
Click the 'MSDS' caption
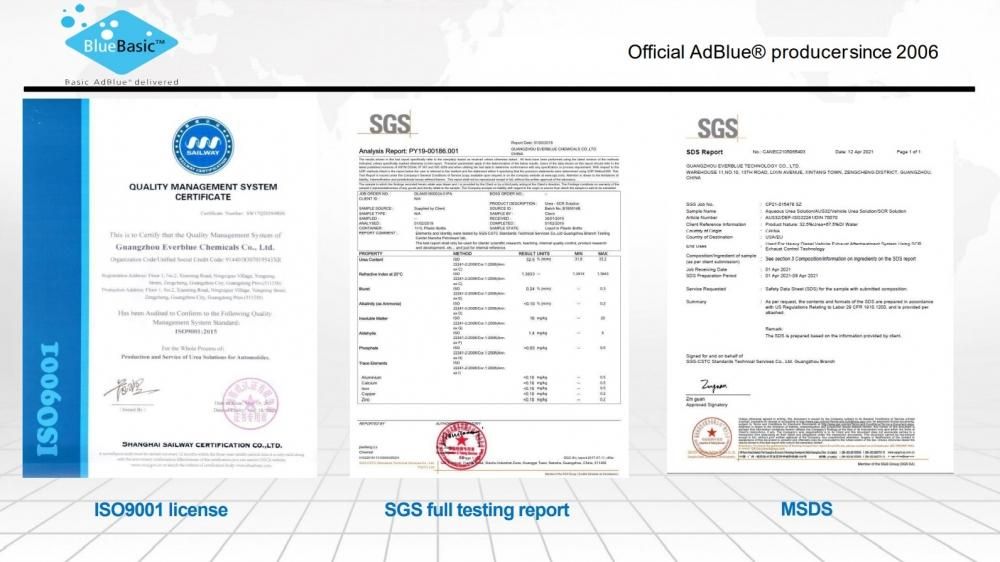pos(807,509)
